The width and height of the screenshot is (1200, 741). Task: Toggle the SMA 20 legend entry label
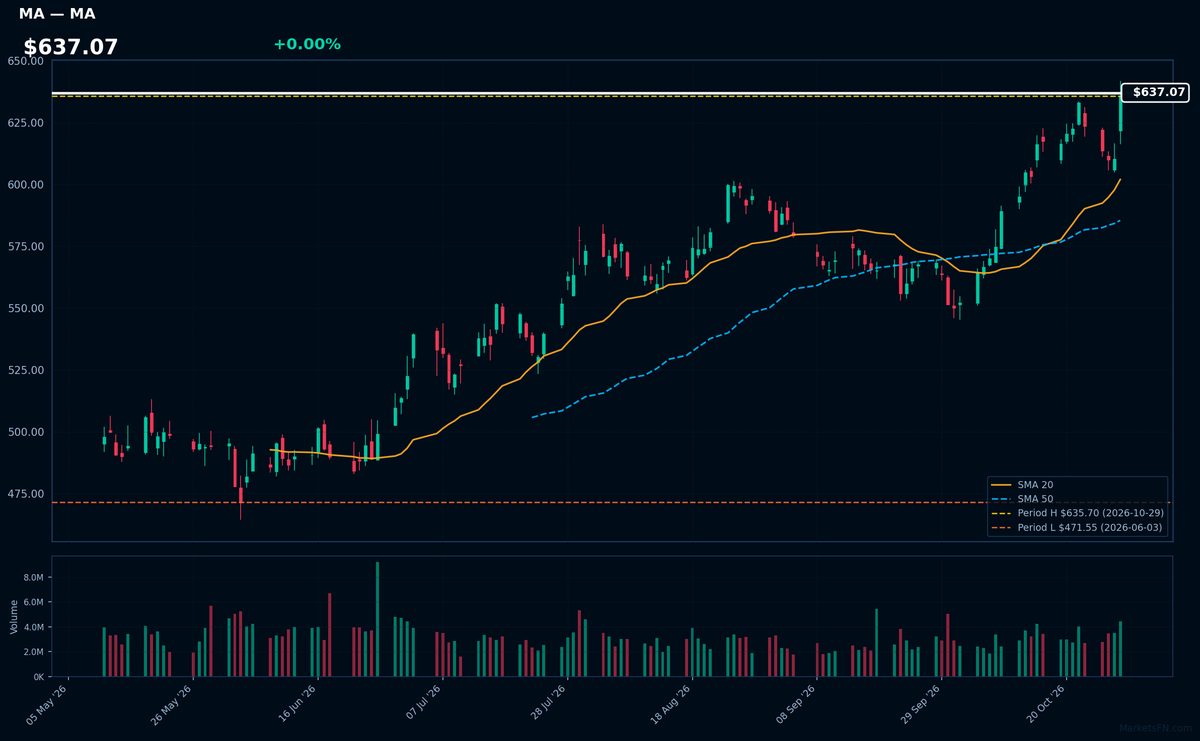1035,485
